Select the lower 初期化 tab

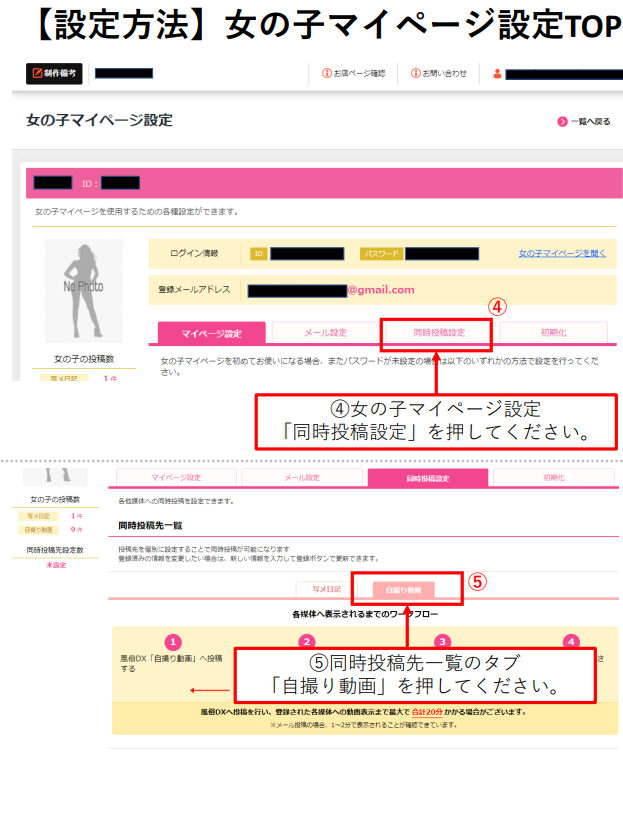(554, 477)
